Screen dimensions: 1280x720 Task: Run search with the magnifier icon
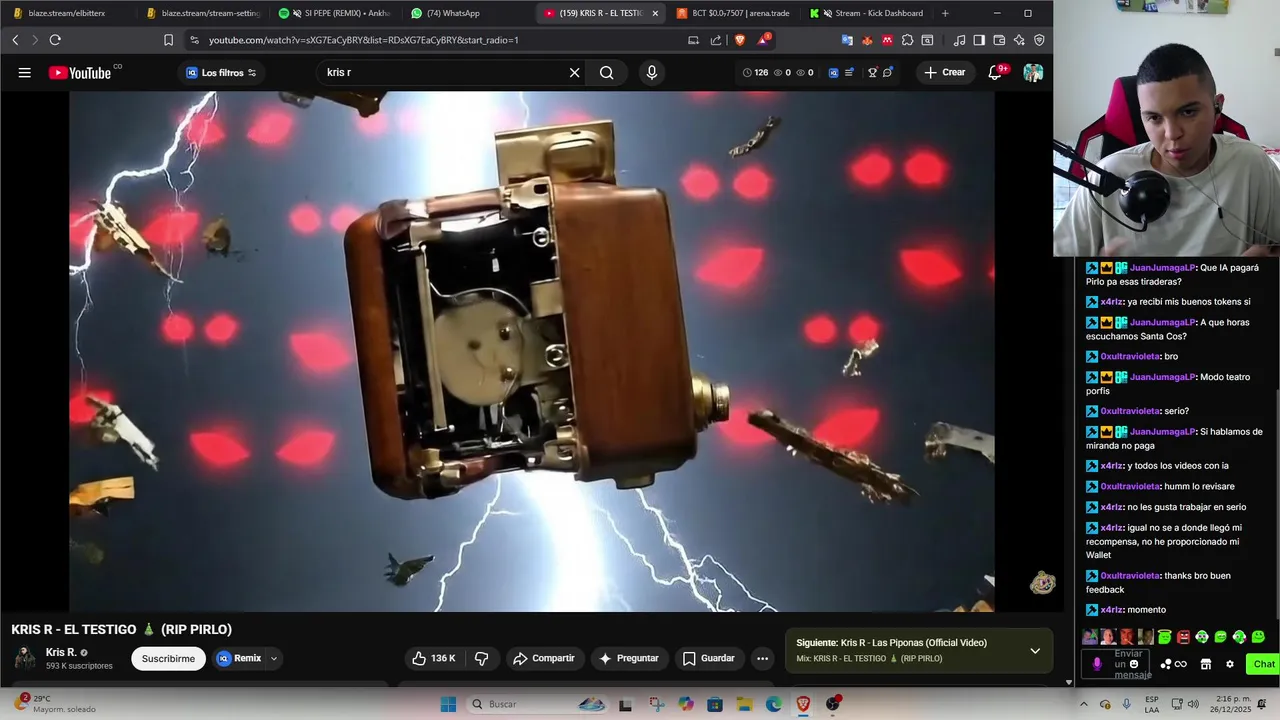[x=607, y=72]
